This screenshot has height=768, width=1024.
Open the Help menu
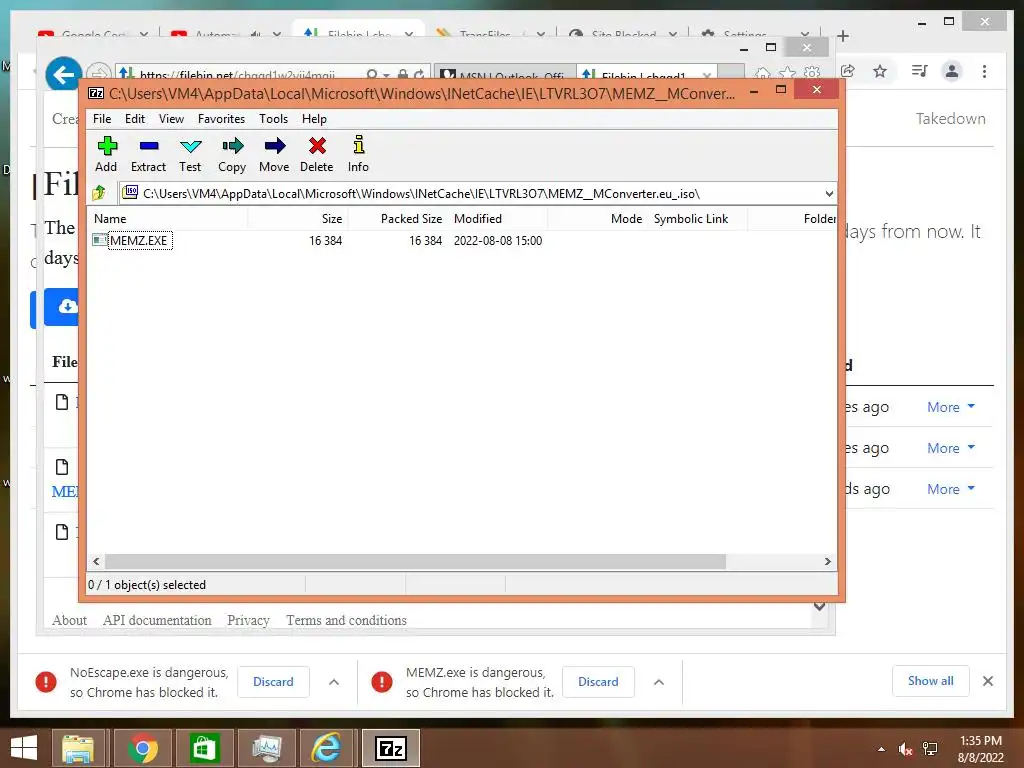point(314,119)
